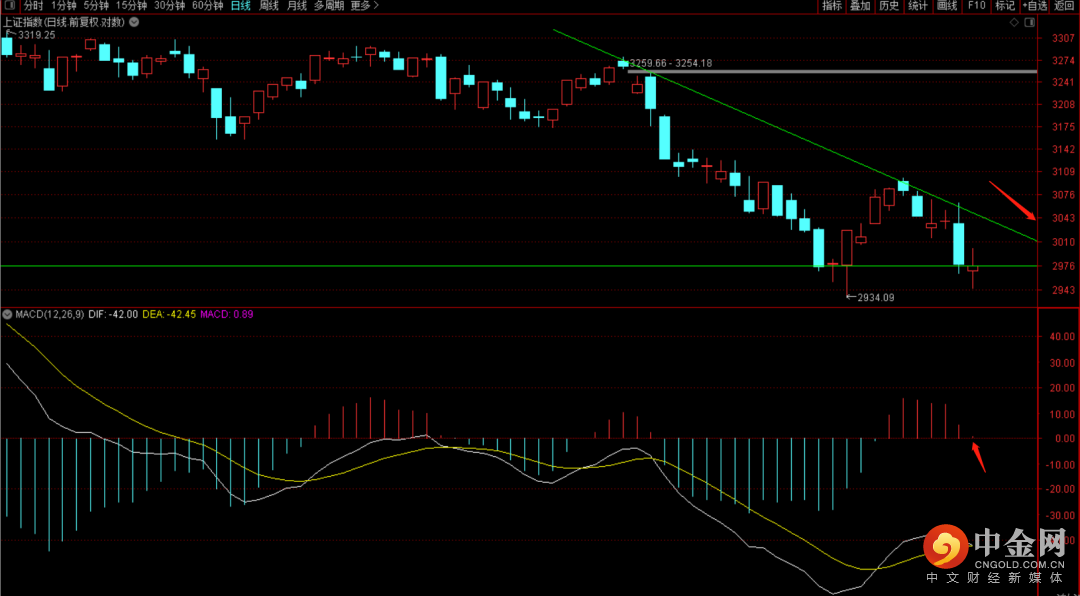Screen dimensions: 1080x596
Task: Expand the MACD indicator dropdown arrow
Action: point(8,314)
